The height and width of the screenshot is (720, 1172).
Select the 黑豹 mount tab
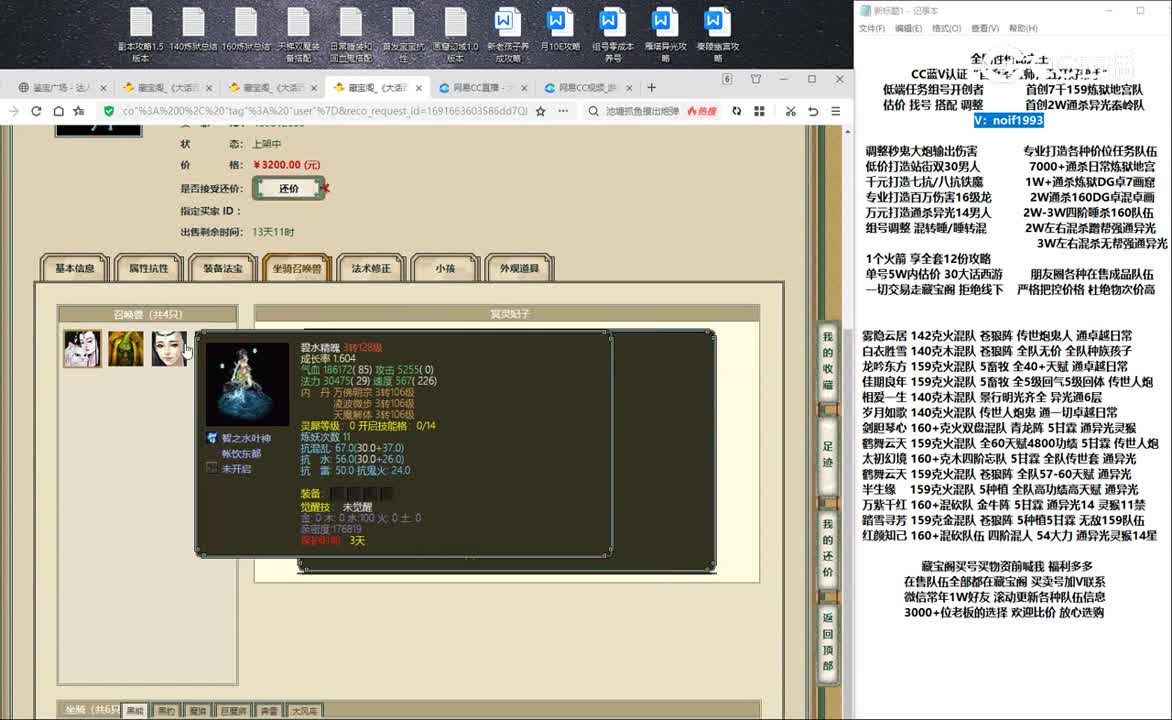[x=165, y=710]
